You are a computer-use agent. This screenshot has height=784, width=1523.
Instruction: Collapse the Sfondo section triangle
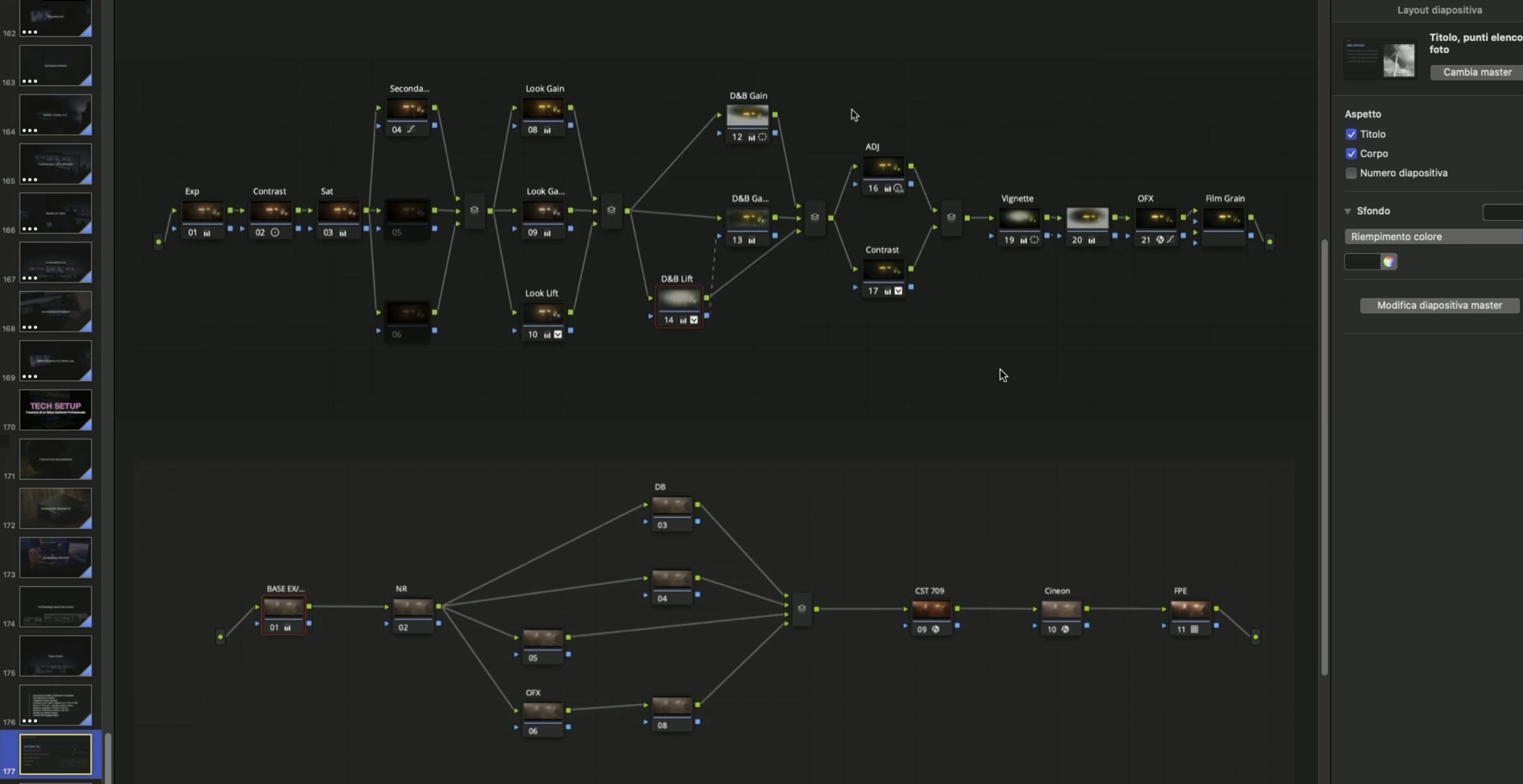click(x=1348, y=211)
